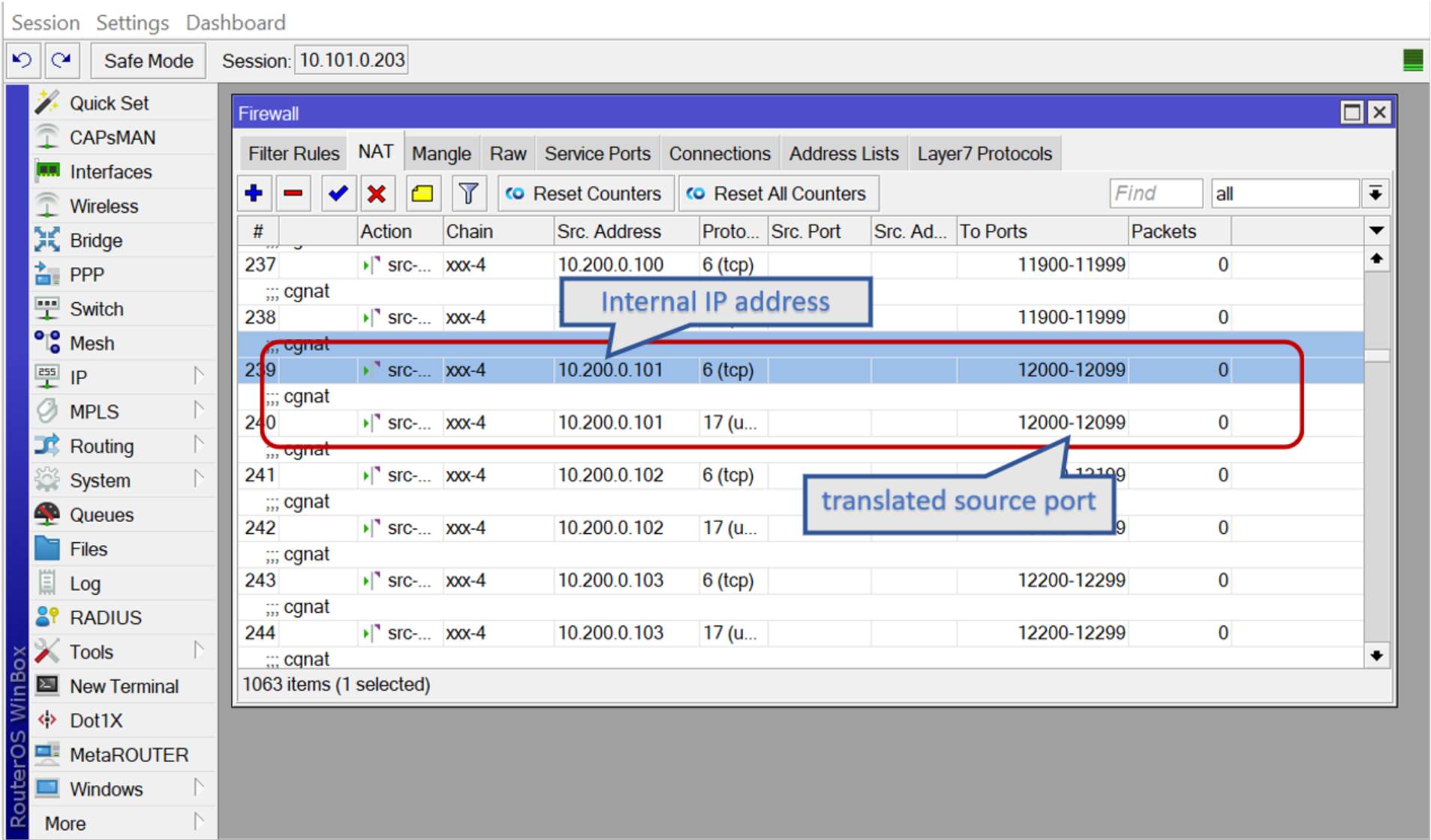Open New Terminal from sidebar

(124, 686)
